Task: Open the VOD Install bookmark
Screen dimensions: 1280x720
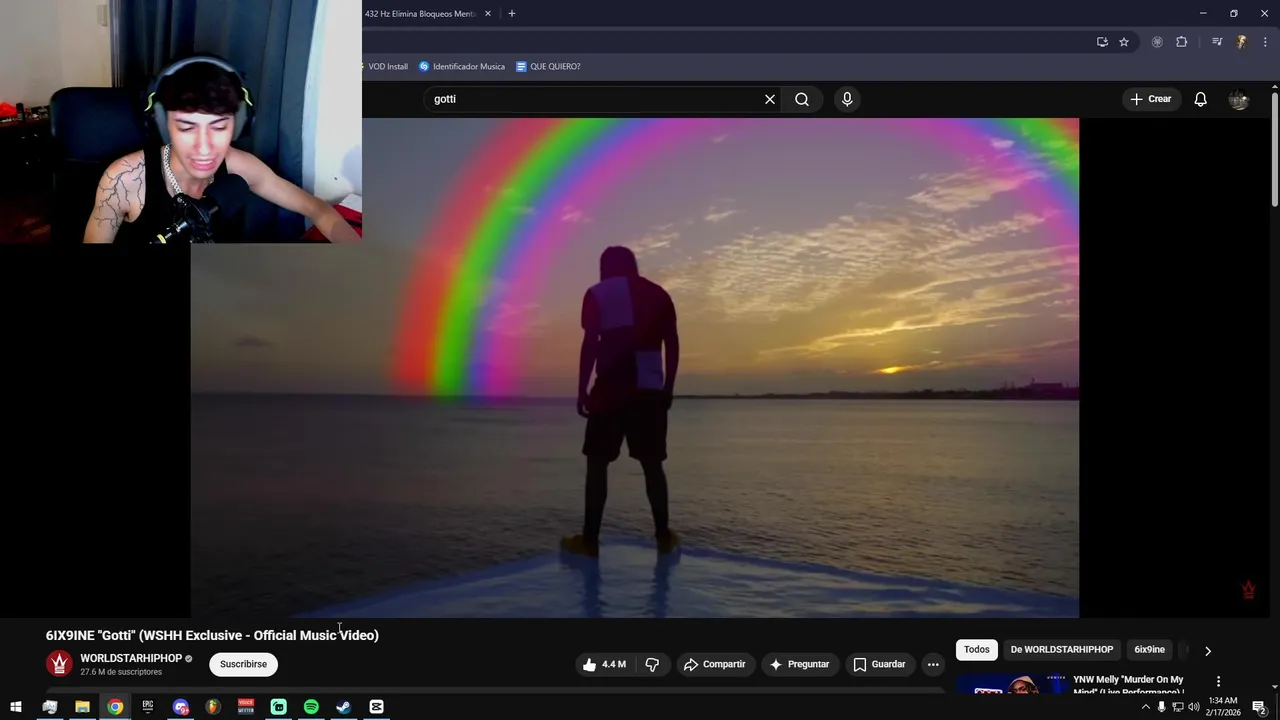Action: click(386, 67)
